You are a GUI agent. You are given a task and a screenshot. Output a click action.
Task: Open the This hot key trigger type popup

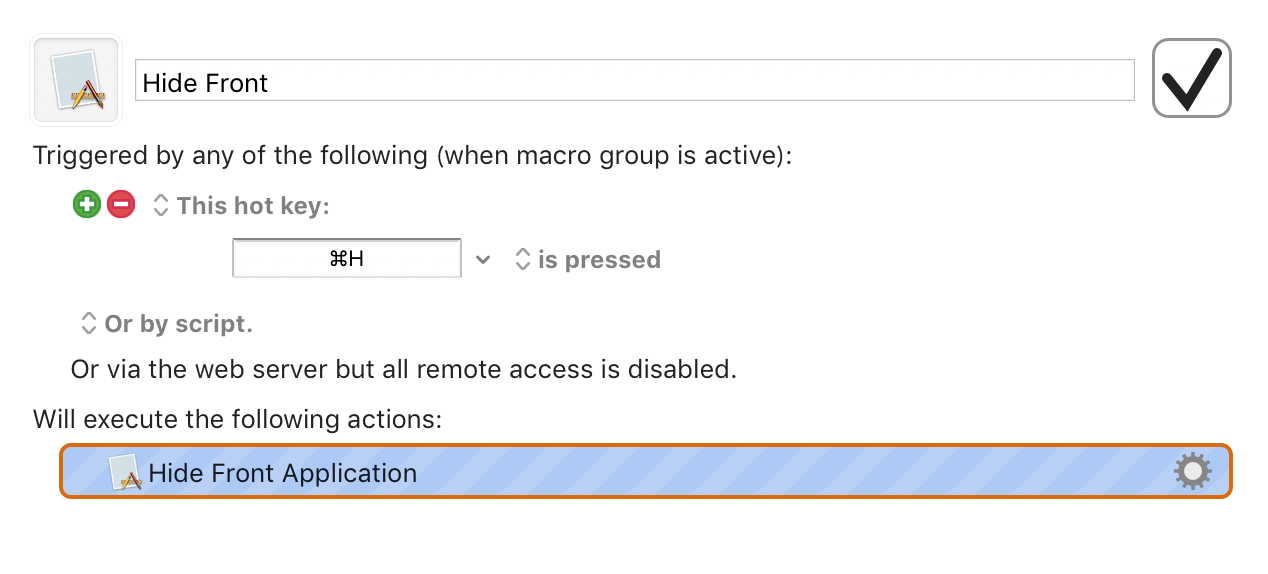[241, 206]
